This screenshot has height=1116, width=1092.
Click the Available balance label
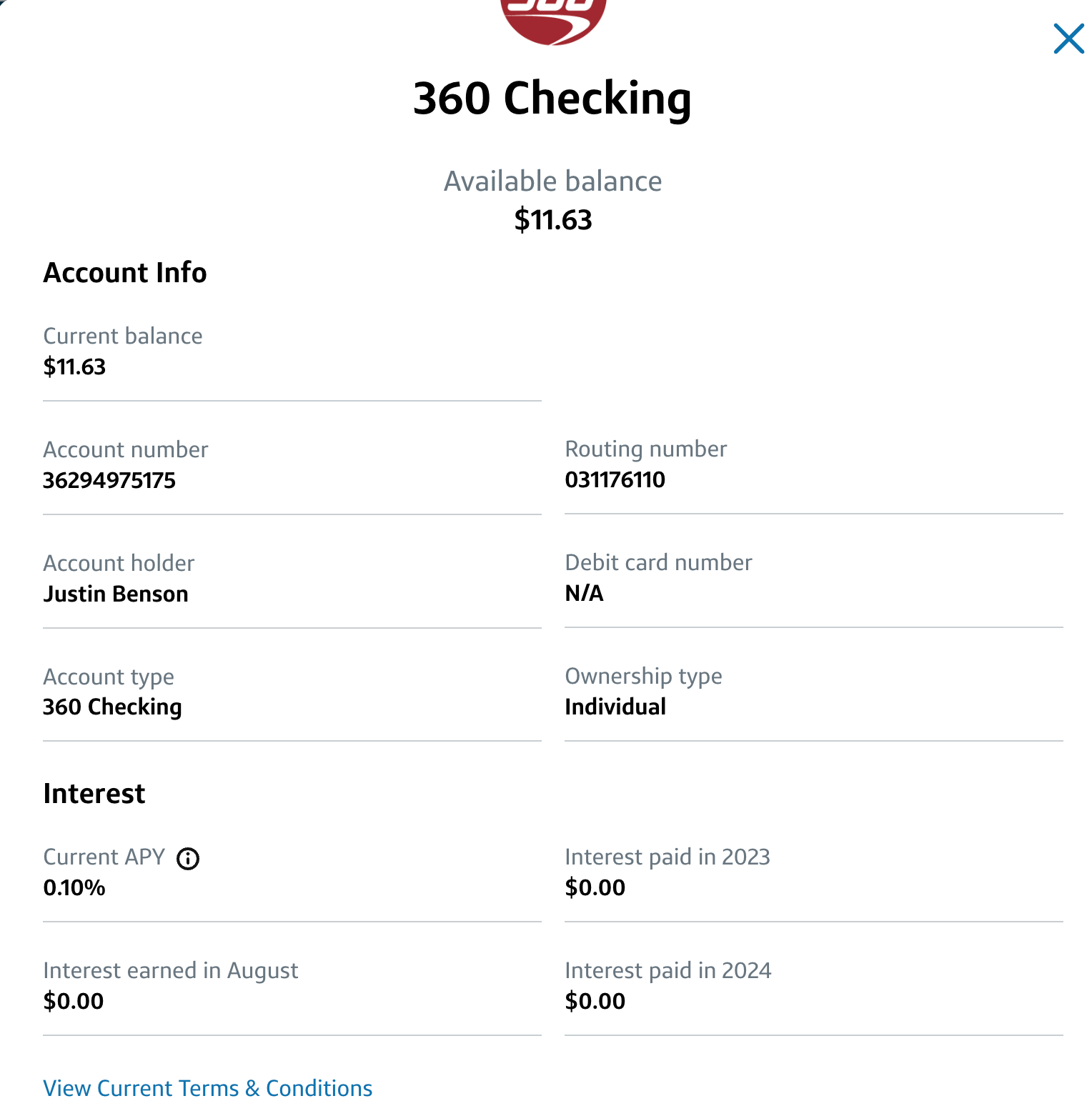[x=552, y=181]
